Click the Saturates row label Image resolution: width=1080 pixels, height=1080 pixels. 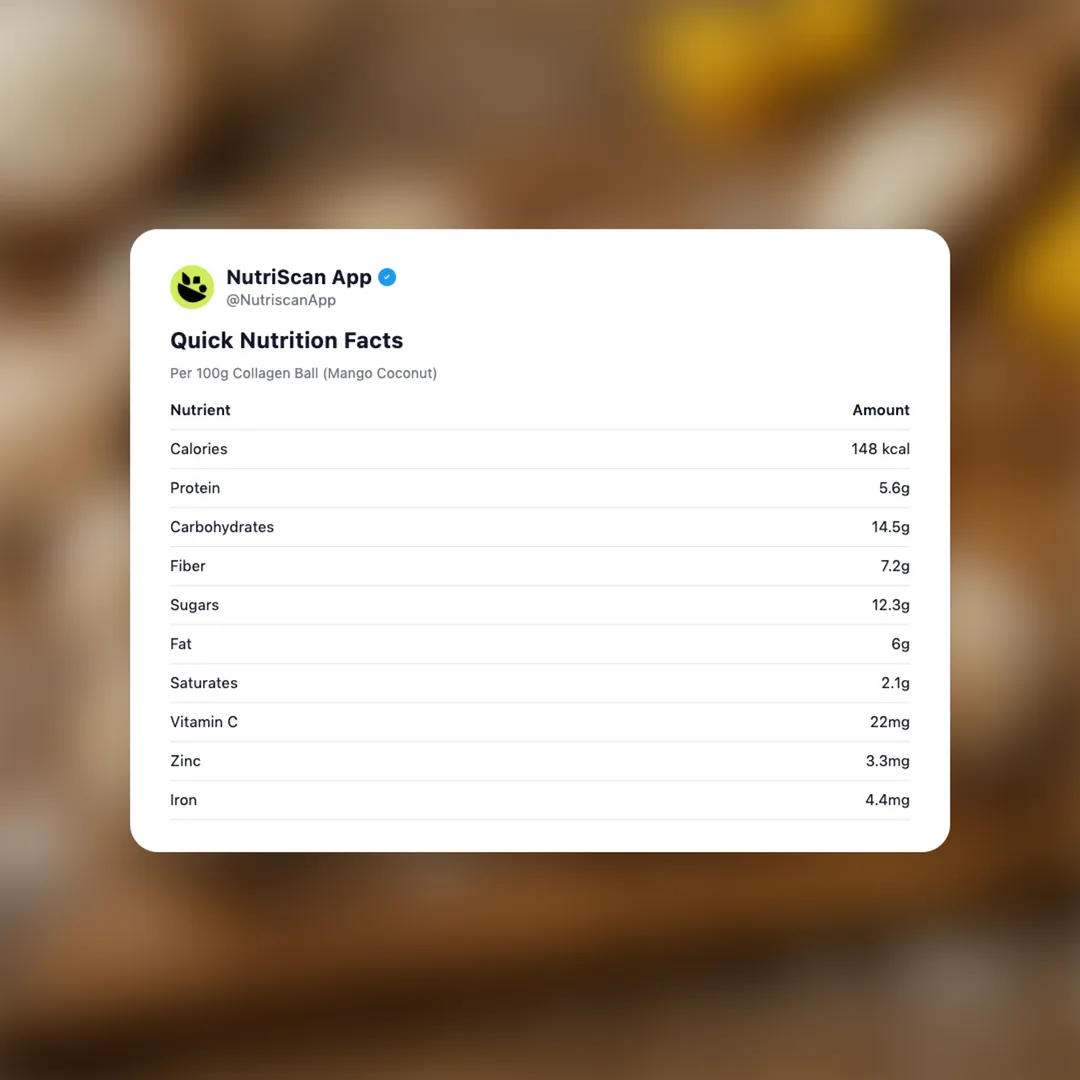(x=204, y=683)
